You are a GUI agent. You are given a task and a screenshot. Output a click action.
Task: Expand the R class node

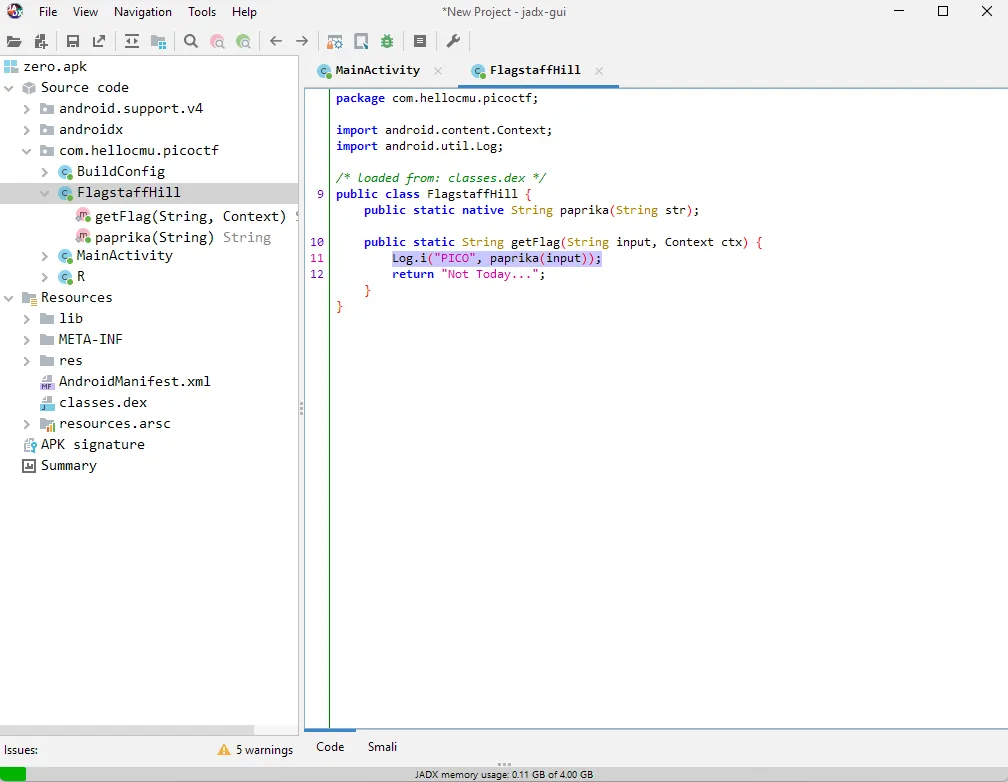(x=44, y=277)
